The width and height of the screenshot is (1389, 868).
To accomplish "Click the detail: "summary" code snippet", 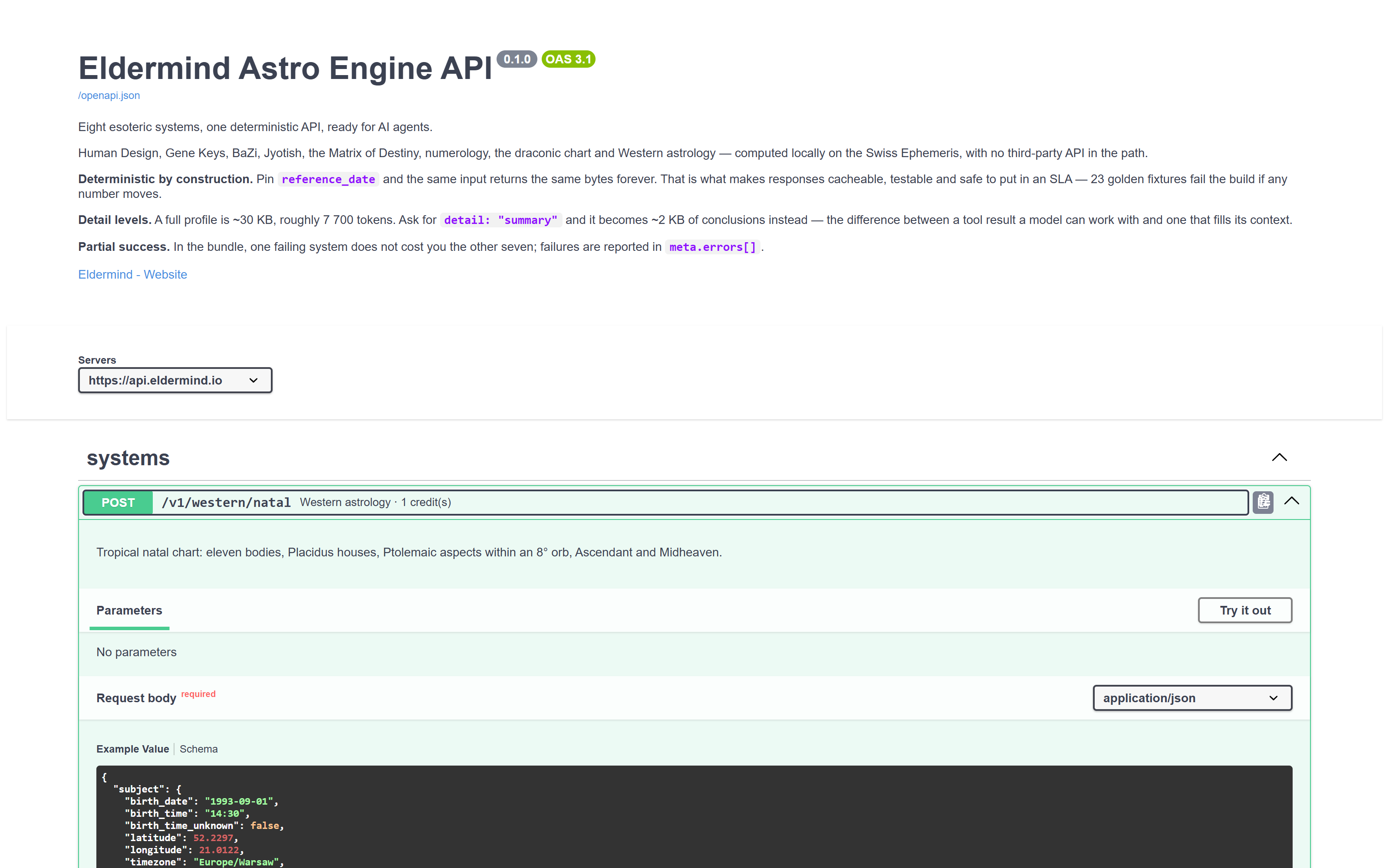I will [500, 220].
